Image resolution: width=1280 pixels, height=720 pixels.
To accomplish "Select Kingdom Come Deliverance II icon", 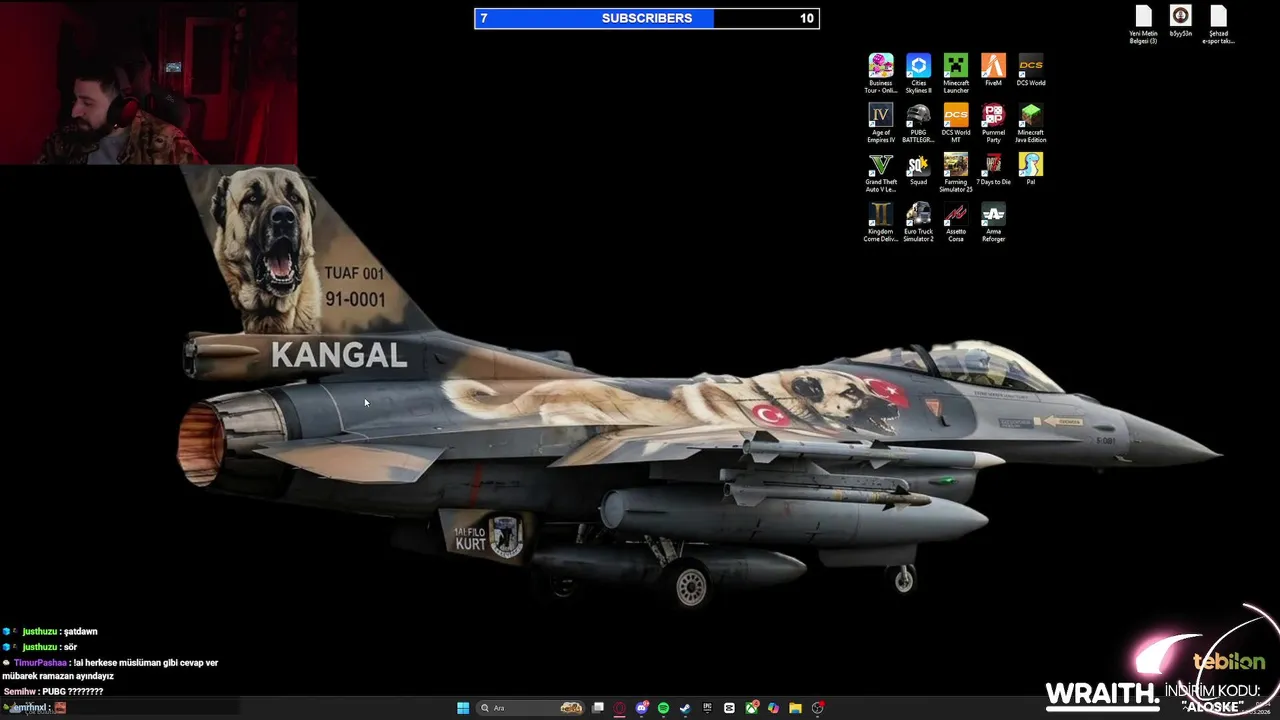I will (881, 222).
